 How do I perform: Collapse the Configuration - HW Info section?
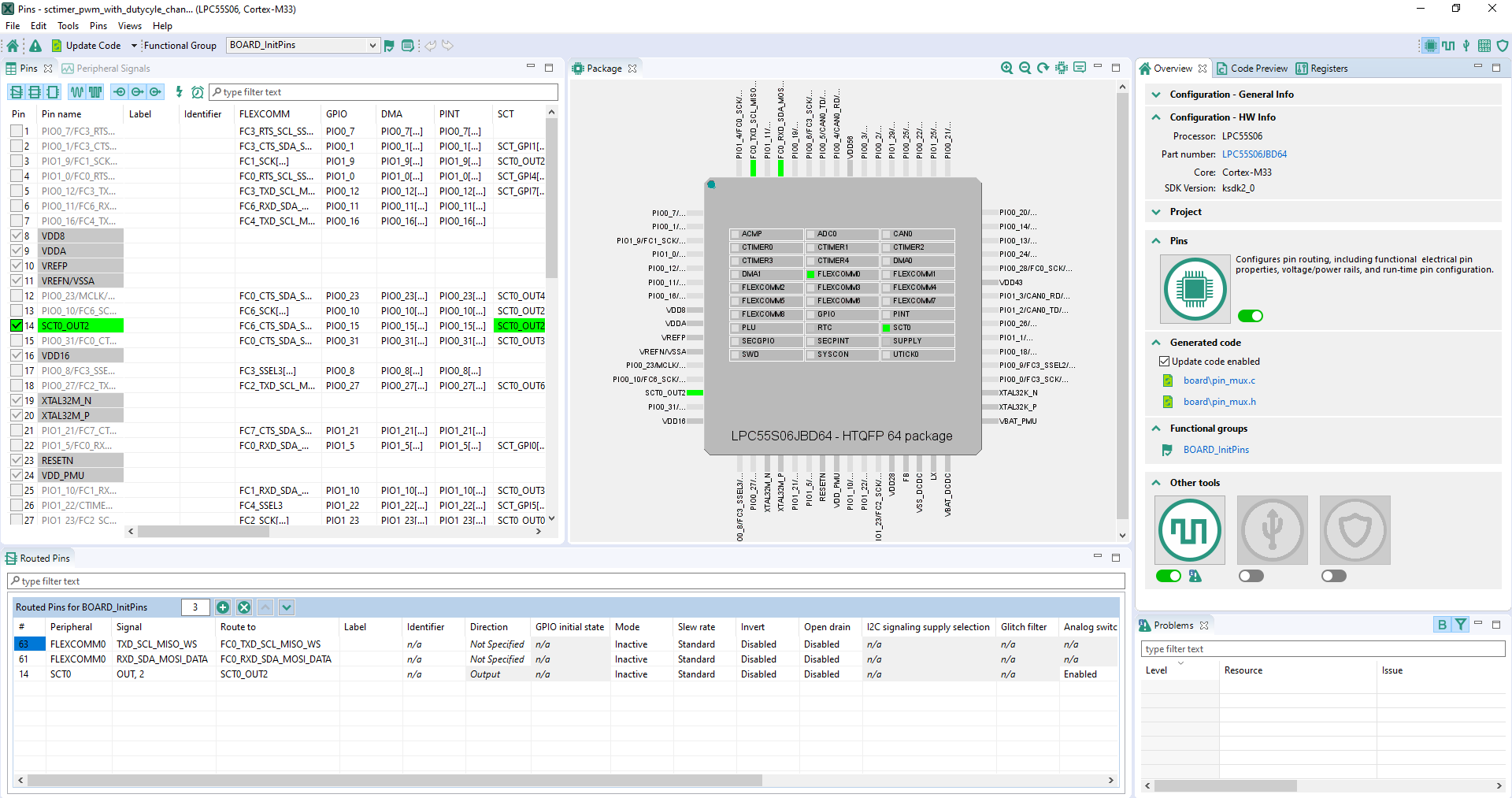click(1156, 117)
